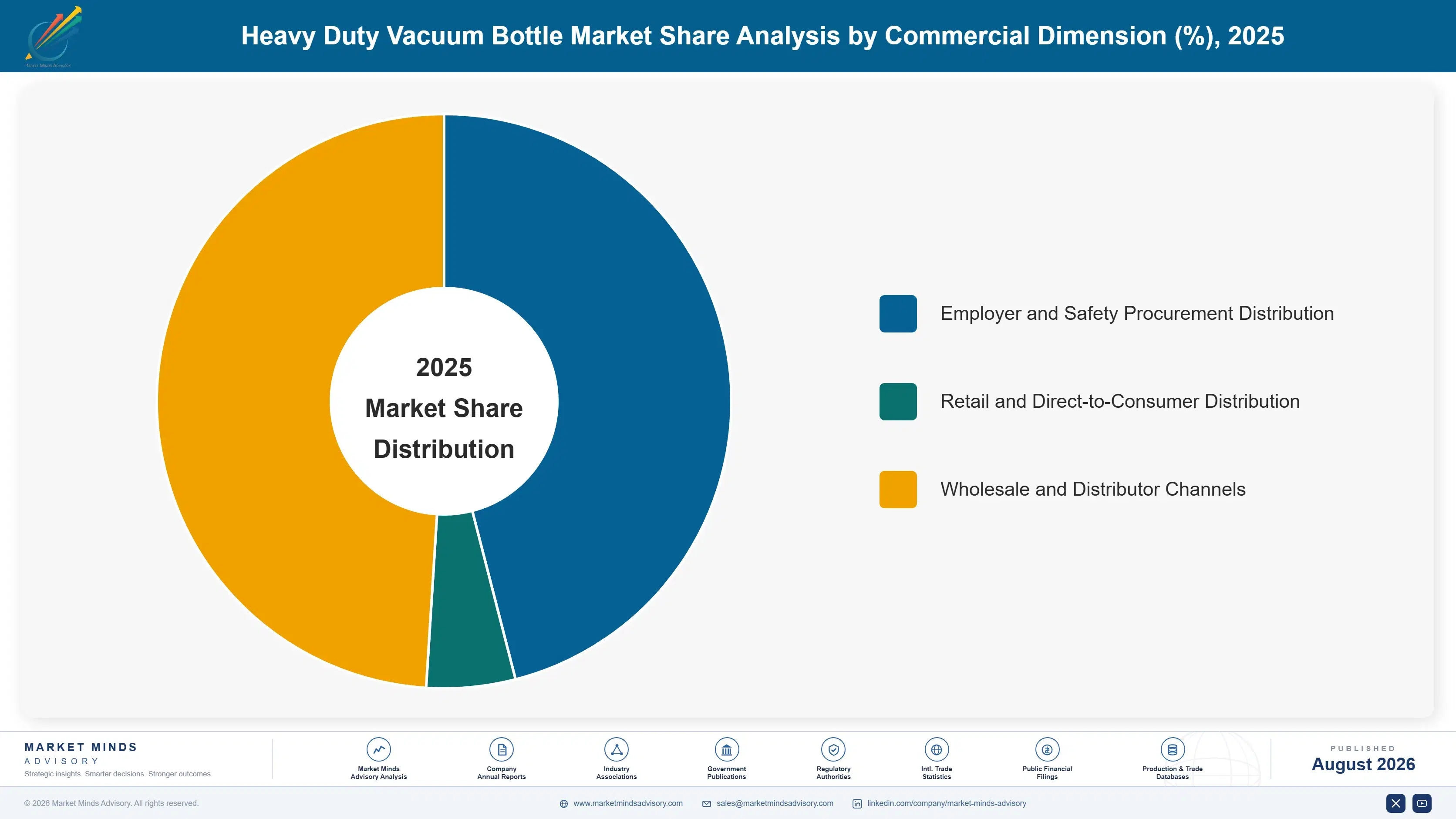Click the copyright notice text
This screenshot has width=1456, height=819.
pyautogui.click(x=111, y=803)
